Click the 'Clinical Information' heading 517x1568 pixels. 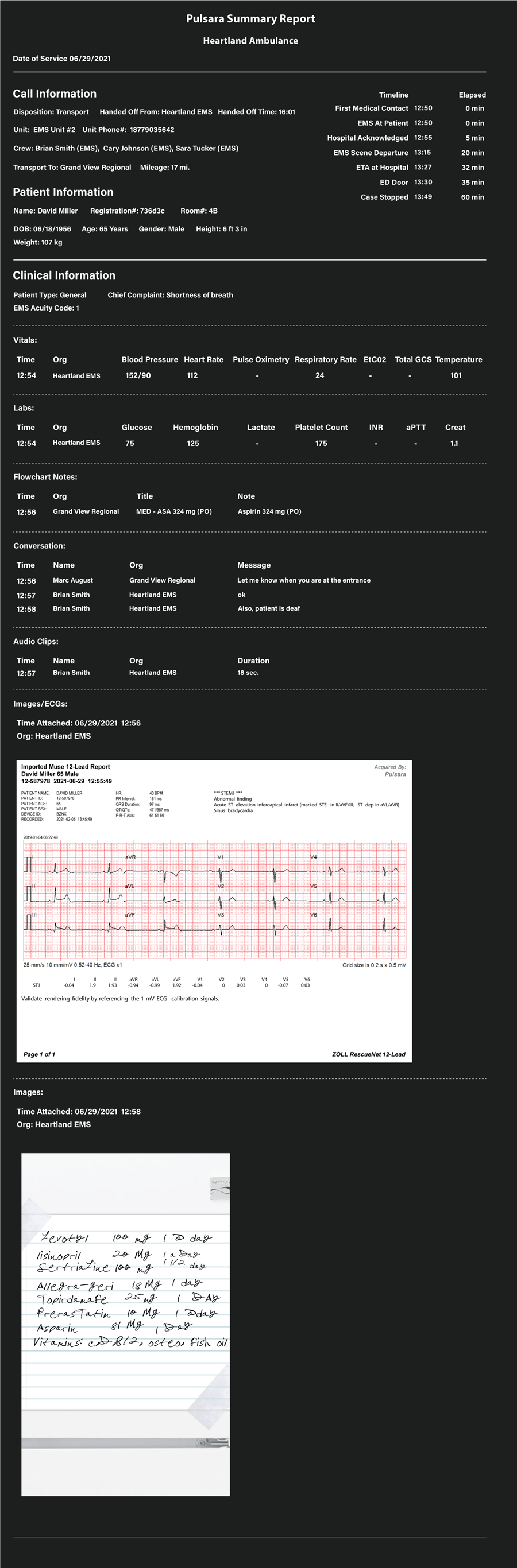(x=64, y=275)
